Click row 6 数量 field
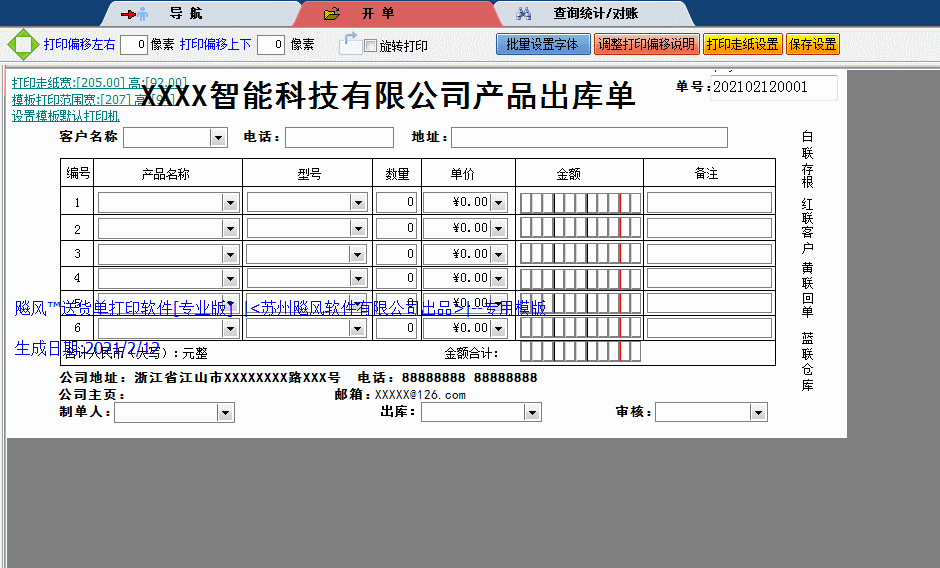 coord(396,327)
